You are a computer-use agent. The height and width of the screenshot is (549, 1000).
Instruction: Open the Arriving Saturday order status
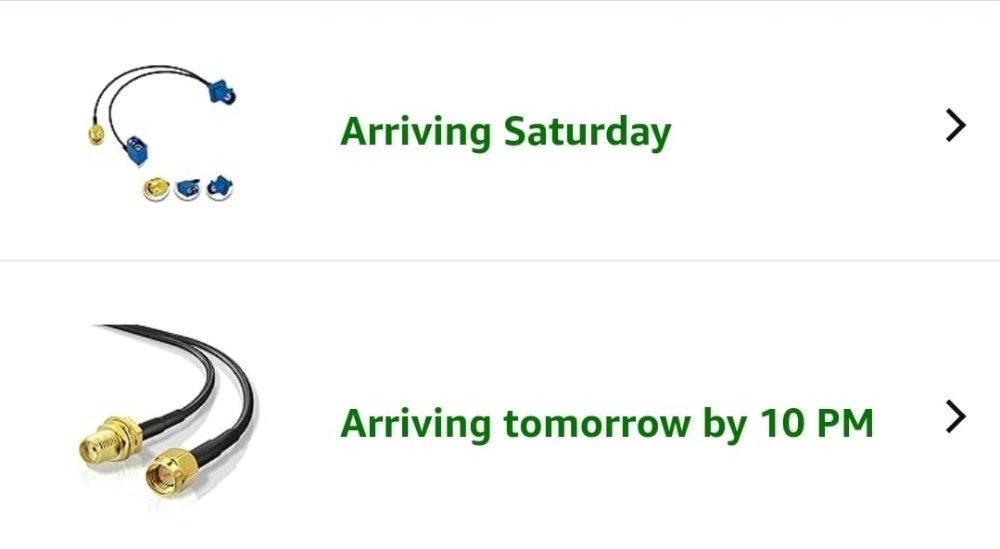(x=505, y=132)
